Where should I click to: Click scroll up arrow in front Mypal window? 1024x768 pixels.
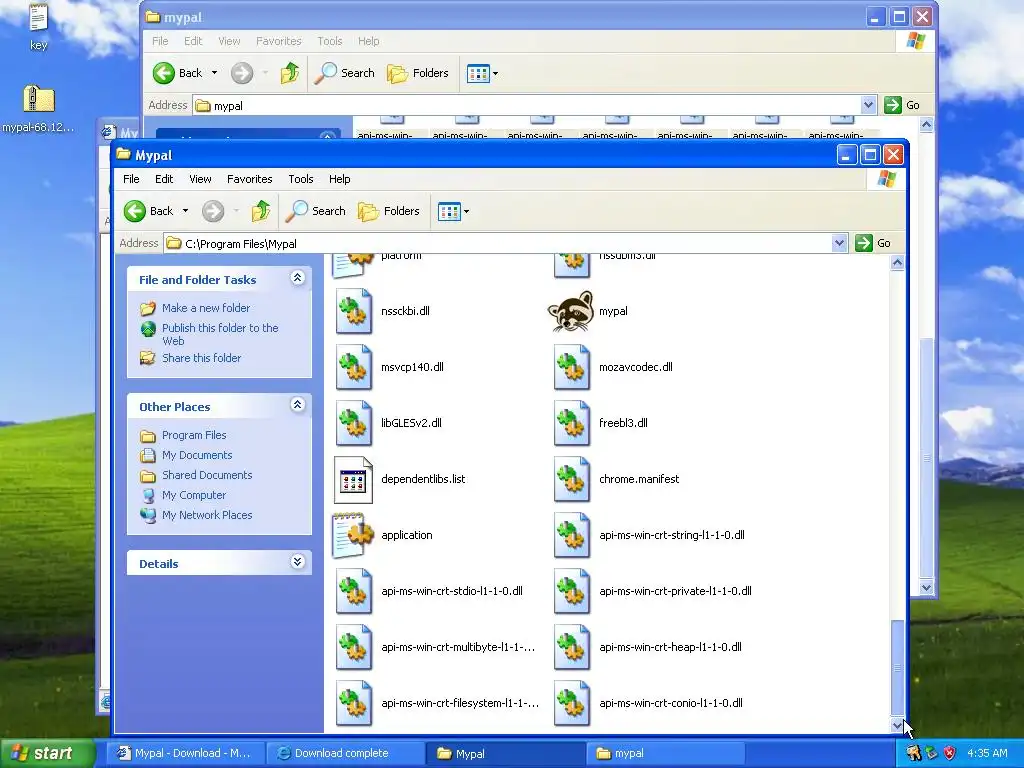point(897,263)
